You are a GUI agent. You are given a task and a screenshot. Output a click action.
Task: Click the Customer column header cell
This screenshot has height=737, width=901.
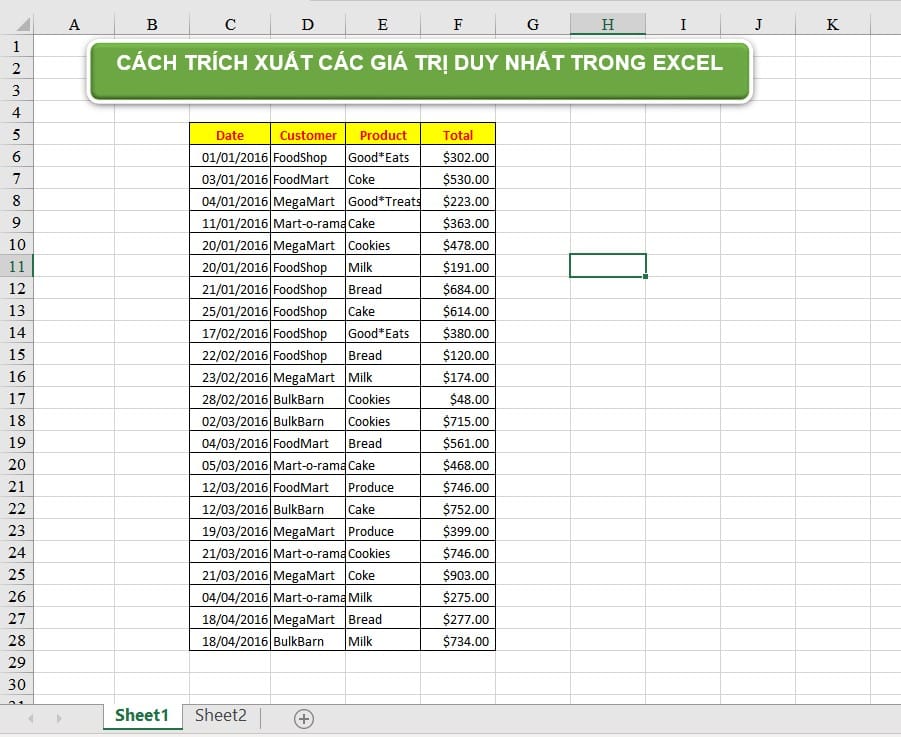coord(308,135)
